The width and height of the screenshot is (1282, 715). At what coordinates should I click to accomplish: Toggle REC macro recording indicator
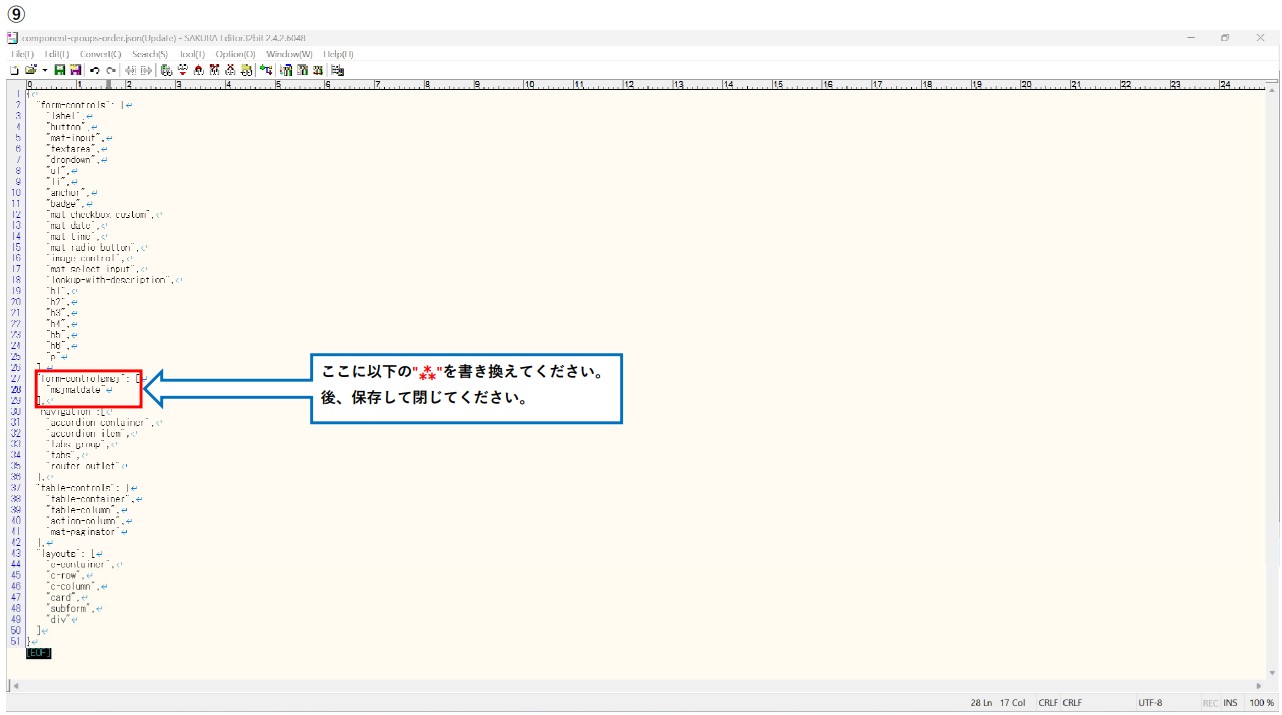click(1210, 703)
